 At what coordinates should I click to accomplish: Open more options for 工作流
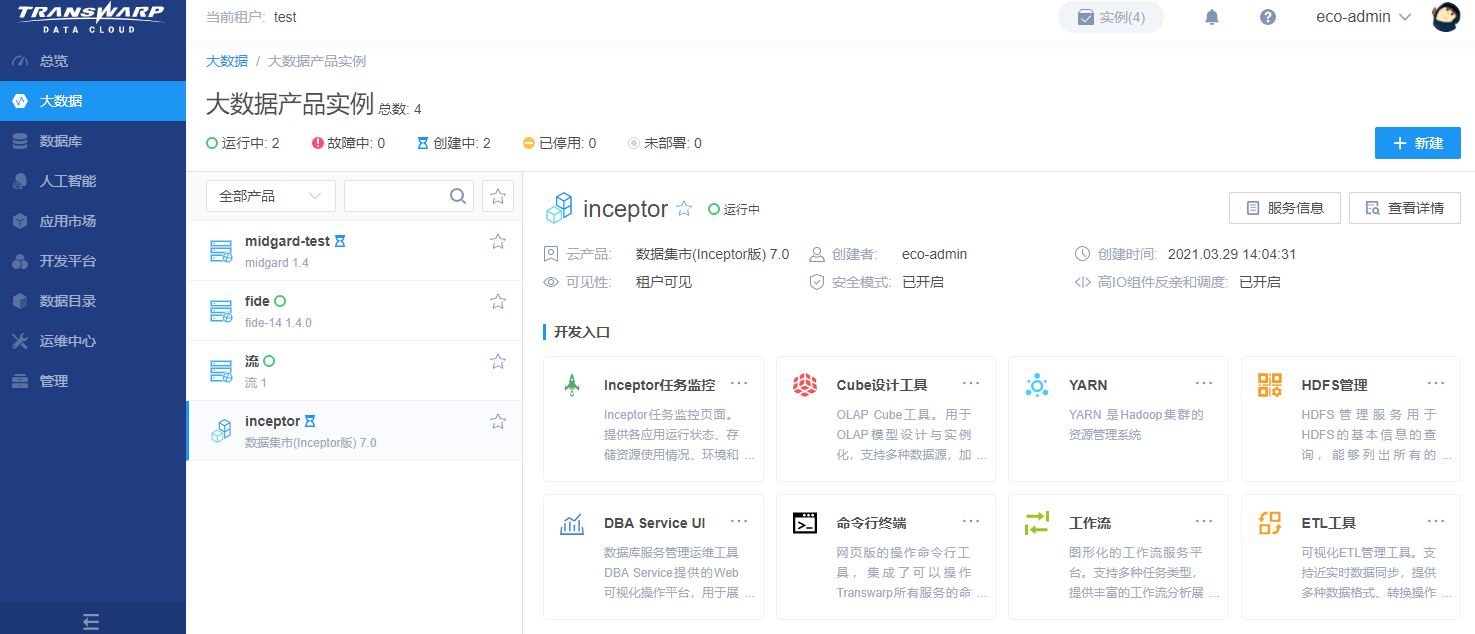coord(1204,521)
